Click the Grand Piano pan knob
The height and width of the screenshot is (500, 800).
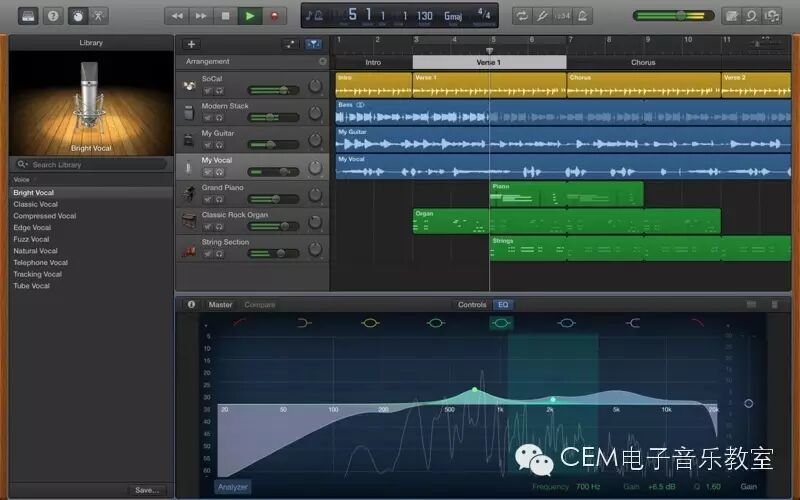pos(315,195)
